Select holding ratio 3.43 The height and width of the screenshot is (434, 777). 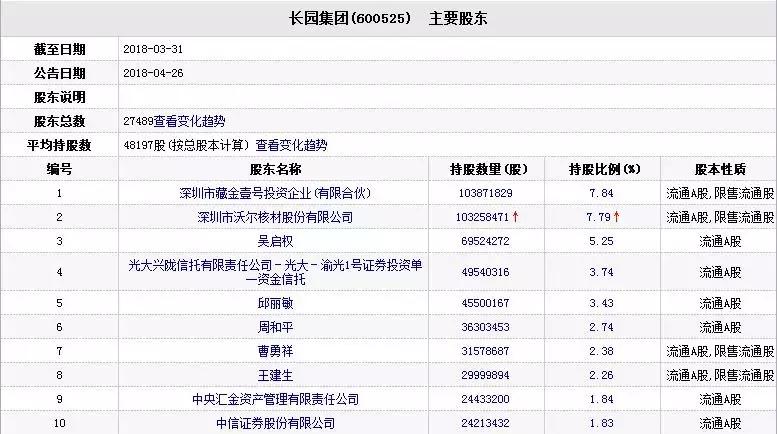click(x=602, y=303)
